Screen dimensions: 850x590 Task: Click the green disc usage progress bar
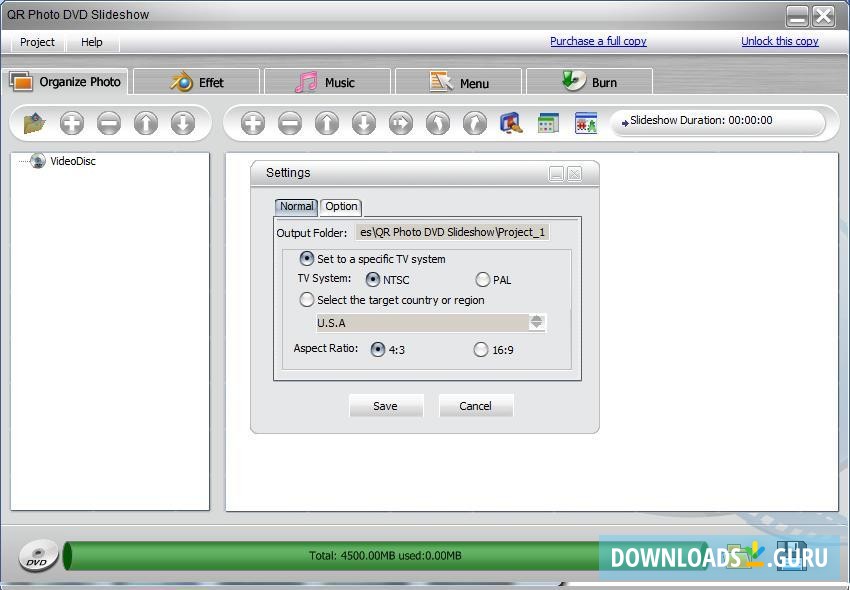coord(385,556)
